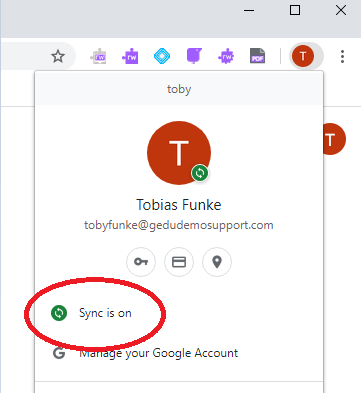Open saved passwords key icon
361x393 pixels.
click(141, 262)
